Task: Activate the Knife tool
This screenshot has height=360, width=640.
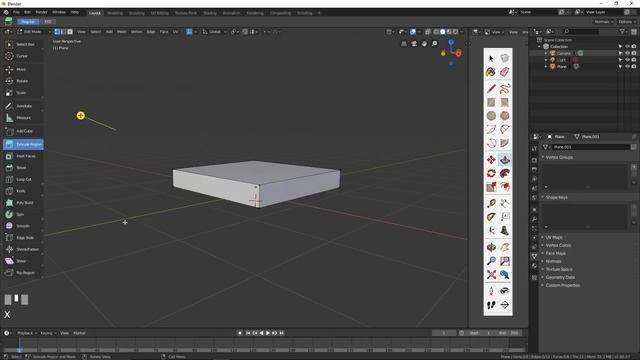Action: coord(23,191)
